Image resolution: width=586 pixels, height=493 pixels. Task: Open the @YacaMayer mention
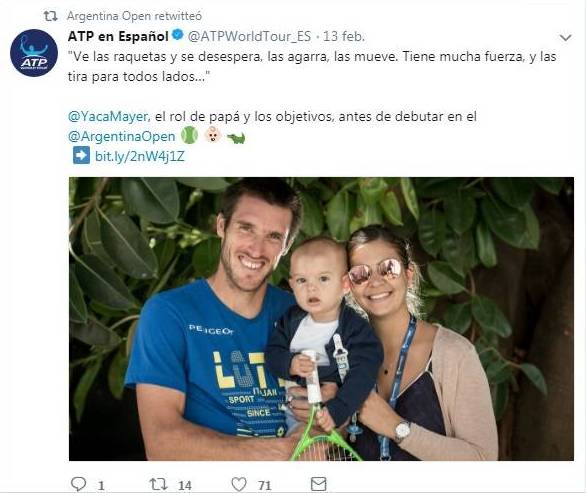(x=108, y=117)
